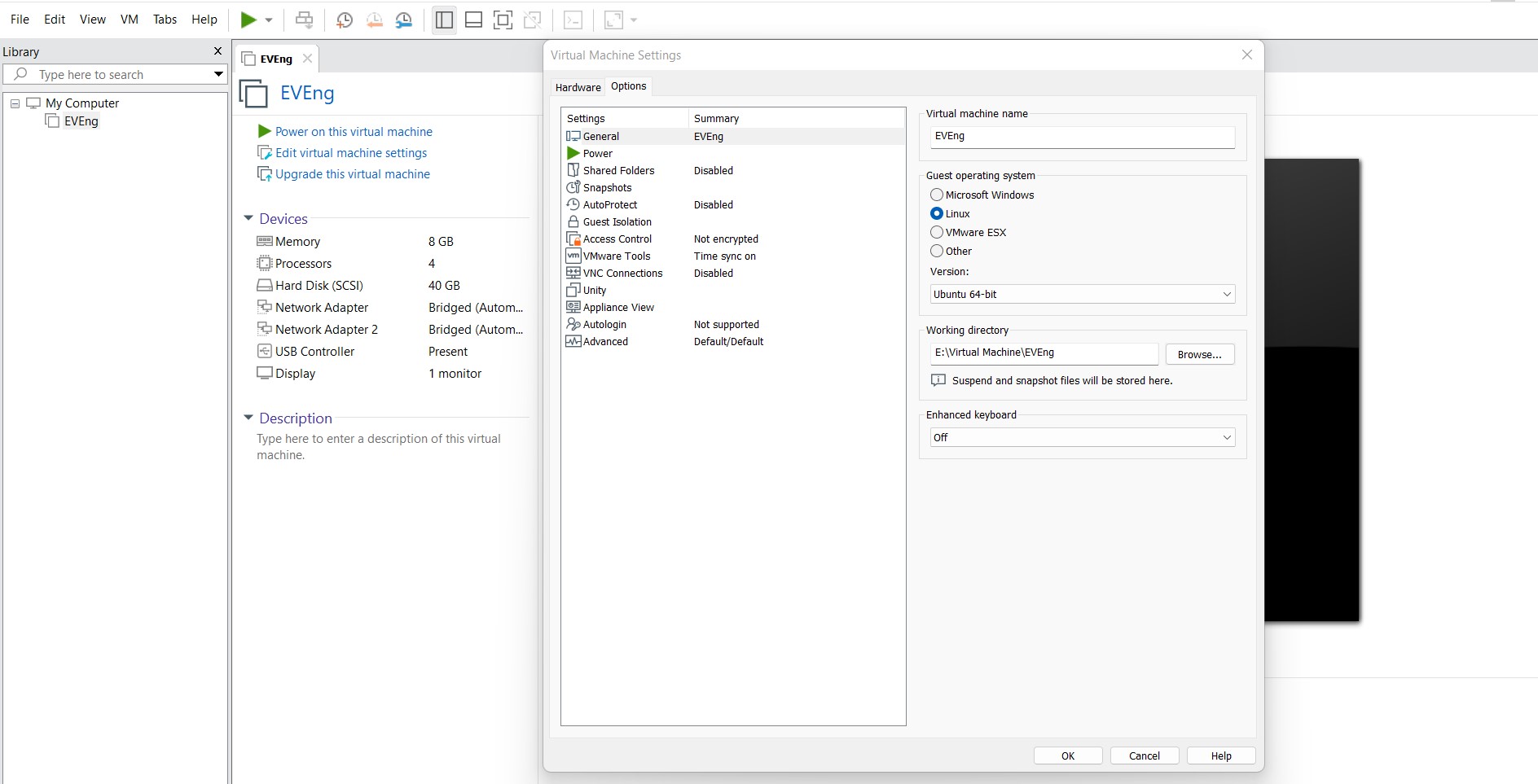Viewport: 1538px width, 784px height.
Task: Open the library search dropdown arrow
Action: tap(218, 74)
